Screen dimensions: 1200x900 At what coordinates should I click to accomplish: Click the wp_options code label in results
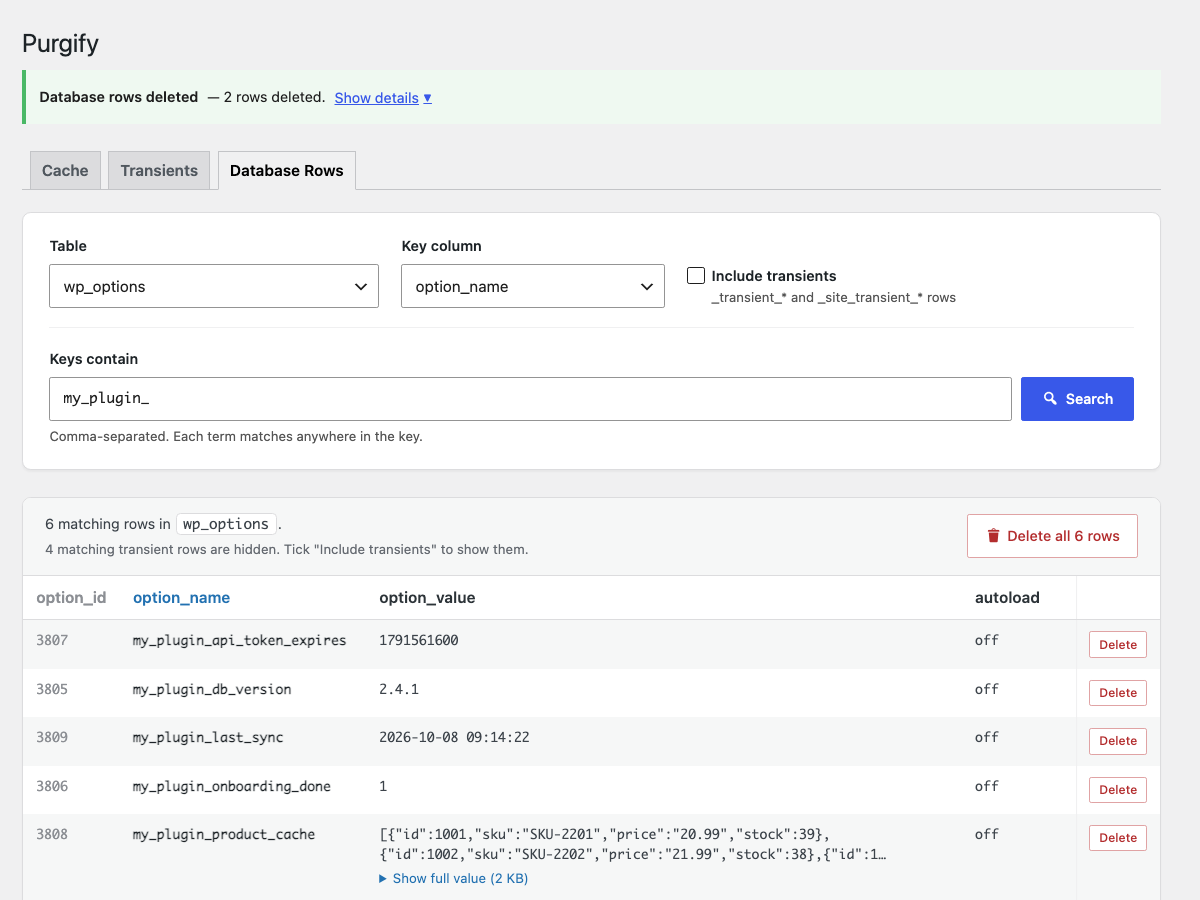pyautogui.click(x=226, y=524)
